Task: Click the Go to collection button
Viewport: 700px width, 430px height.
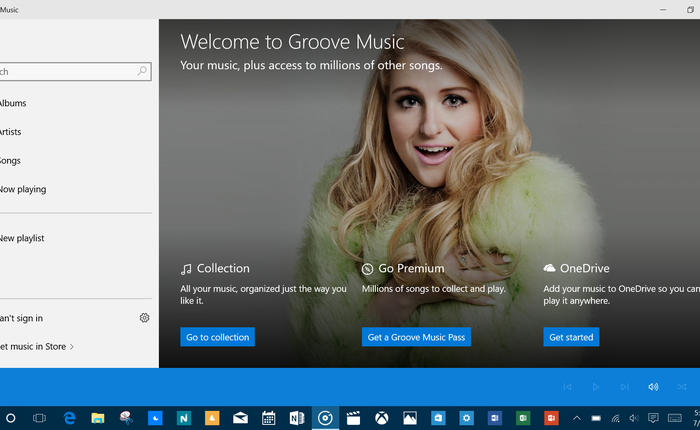Action: [x=217, y=337]
